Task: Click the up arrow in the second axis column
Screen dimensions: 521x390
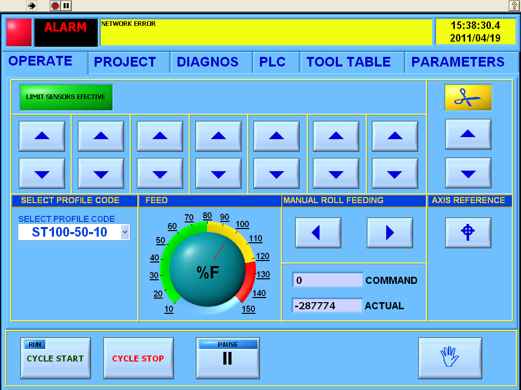Action: (x=101, y=136)
